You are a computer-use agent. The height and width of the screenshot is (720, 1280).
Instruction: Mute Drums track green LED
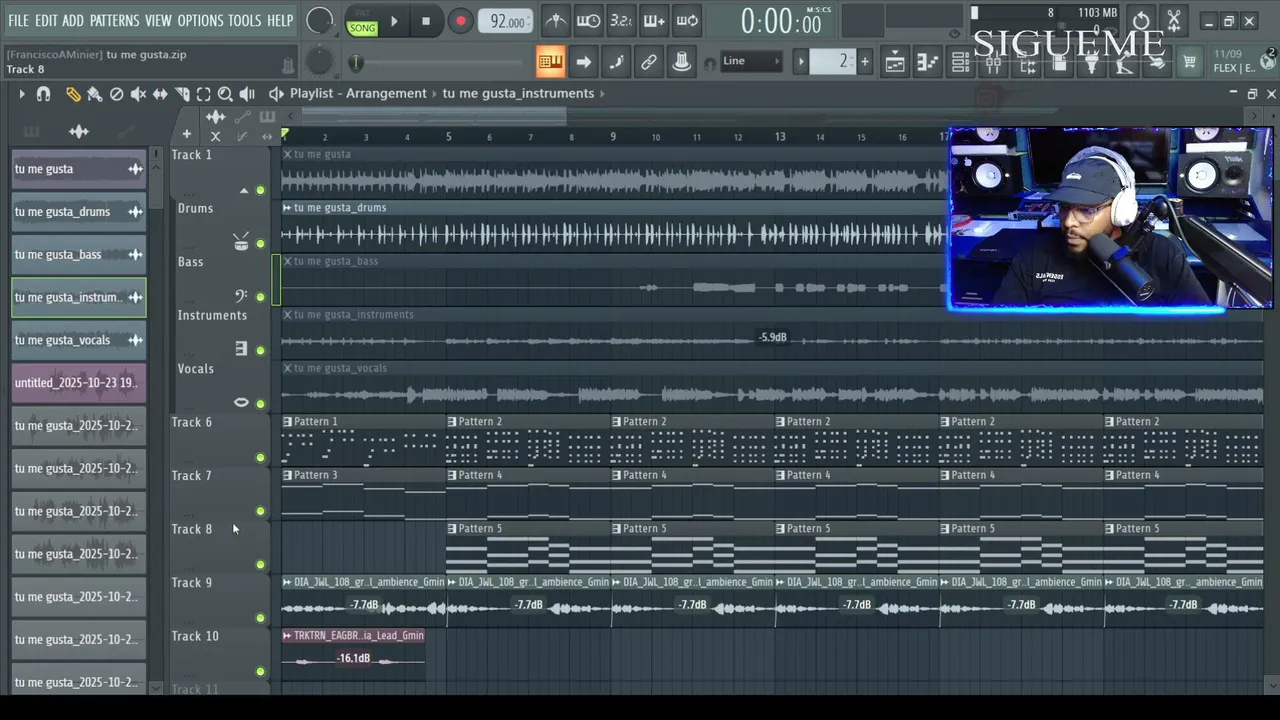coord(260,243)
